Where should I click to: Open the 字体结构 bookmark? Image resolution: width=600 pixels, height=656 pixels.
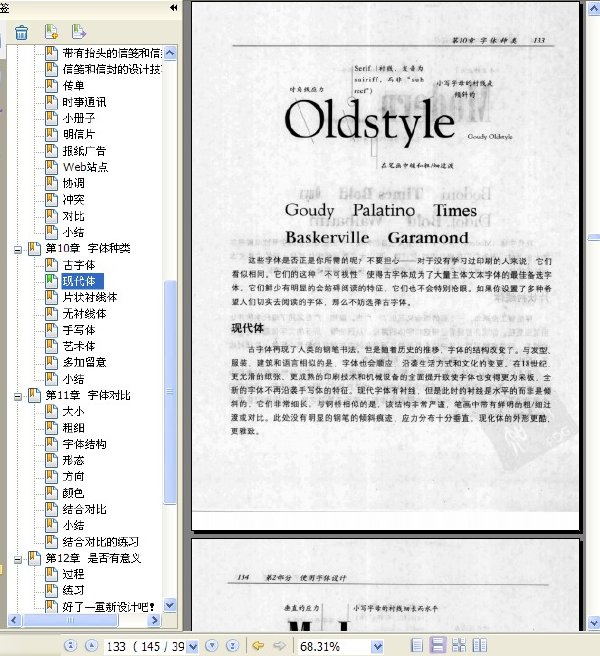click(x=85, y=444)
